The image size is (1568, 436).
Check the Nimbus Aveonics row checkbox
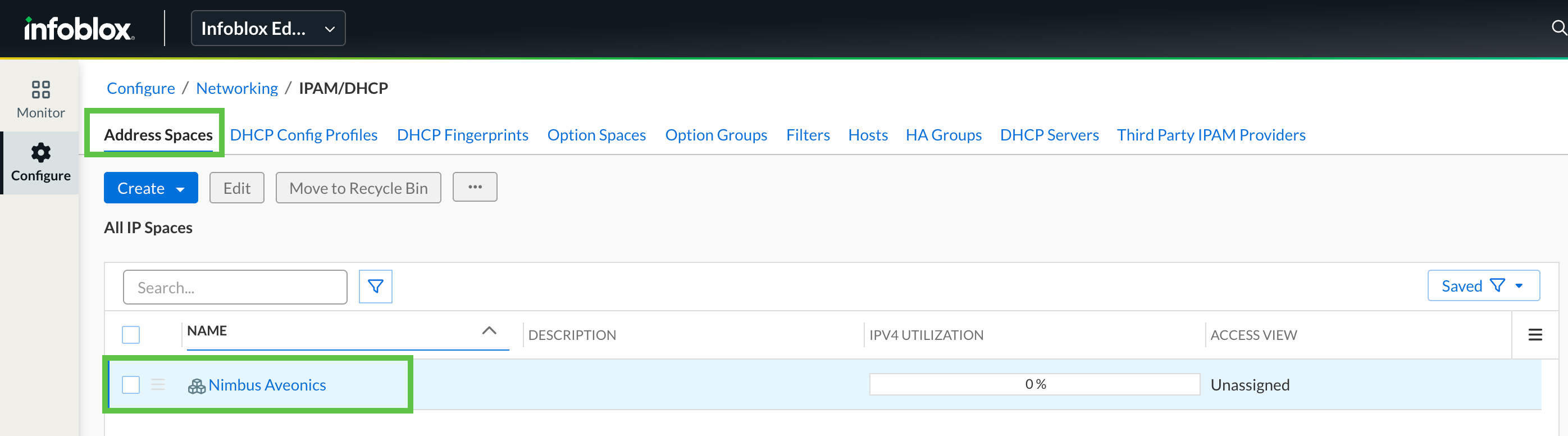[x=131, y=385]
